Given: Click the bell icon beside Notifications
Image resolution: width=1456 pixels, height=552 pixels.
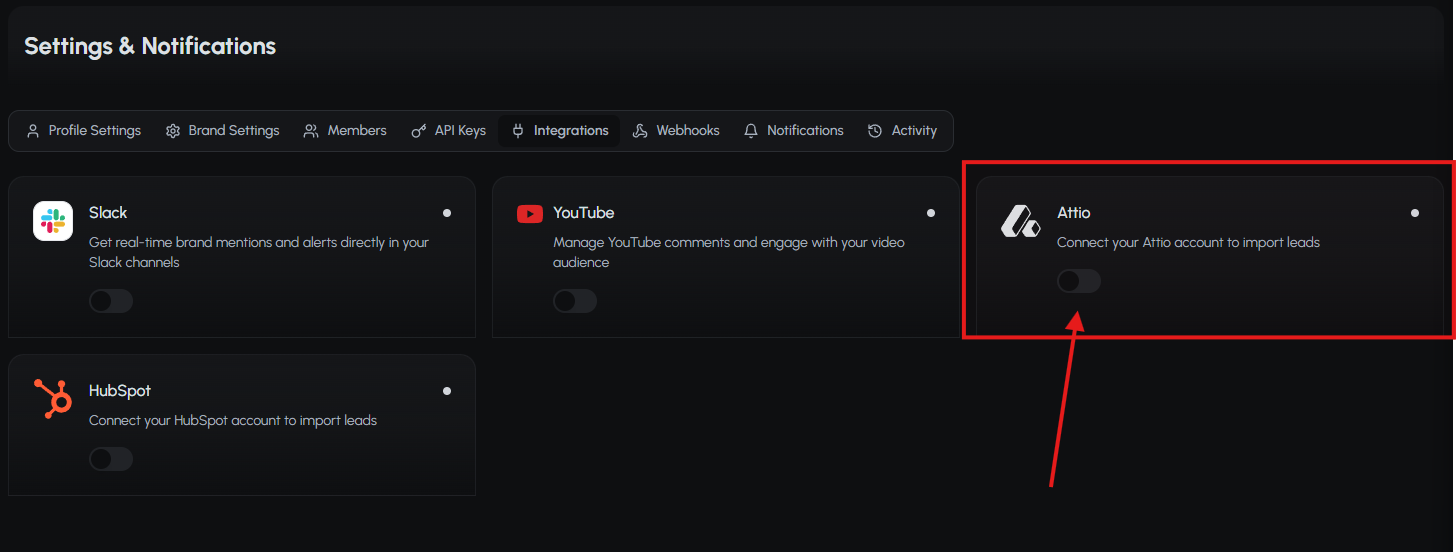Looking at the screenshot, I should pyautogui.click(x=751, y=131).
